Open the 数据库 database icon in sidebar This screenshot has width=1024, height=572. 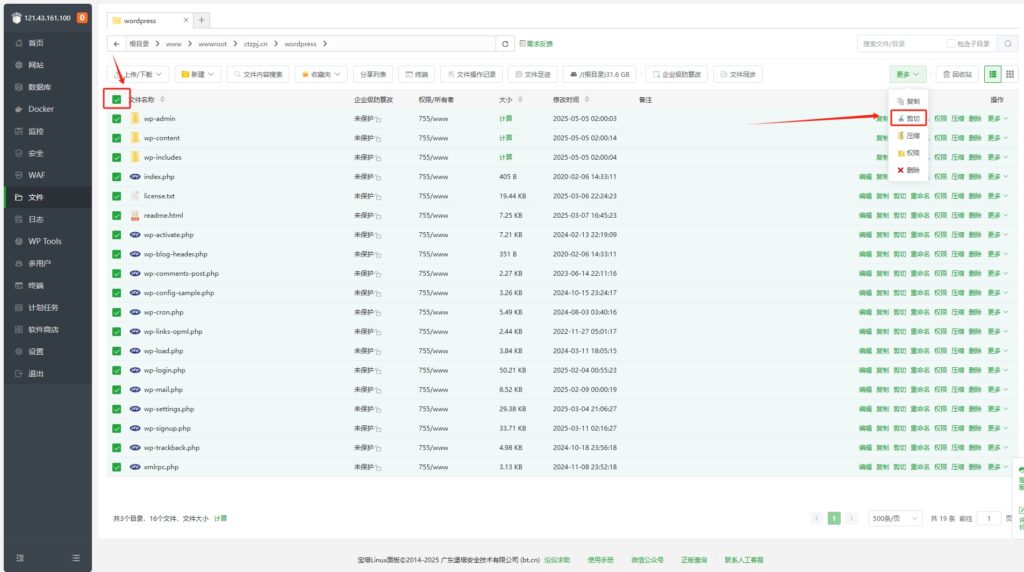[x=19, y=87]
